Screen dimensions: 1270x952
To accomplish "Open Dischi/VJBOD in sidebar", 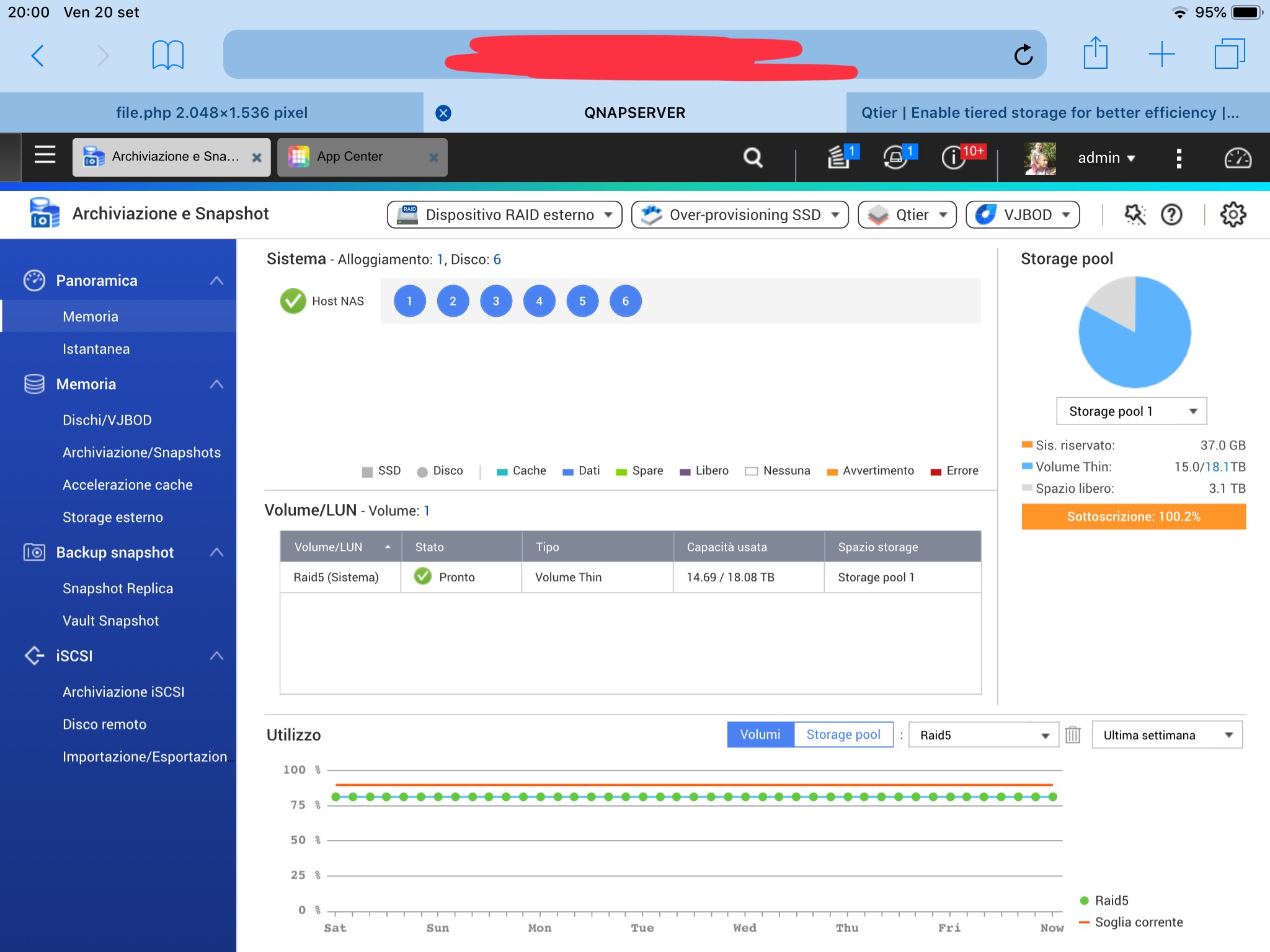I will pyautogui.click(x=107, y=420).
